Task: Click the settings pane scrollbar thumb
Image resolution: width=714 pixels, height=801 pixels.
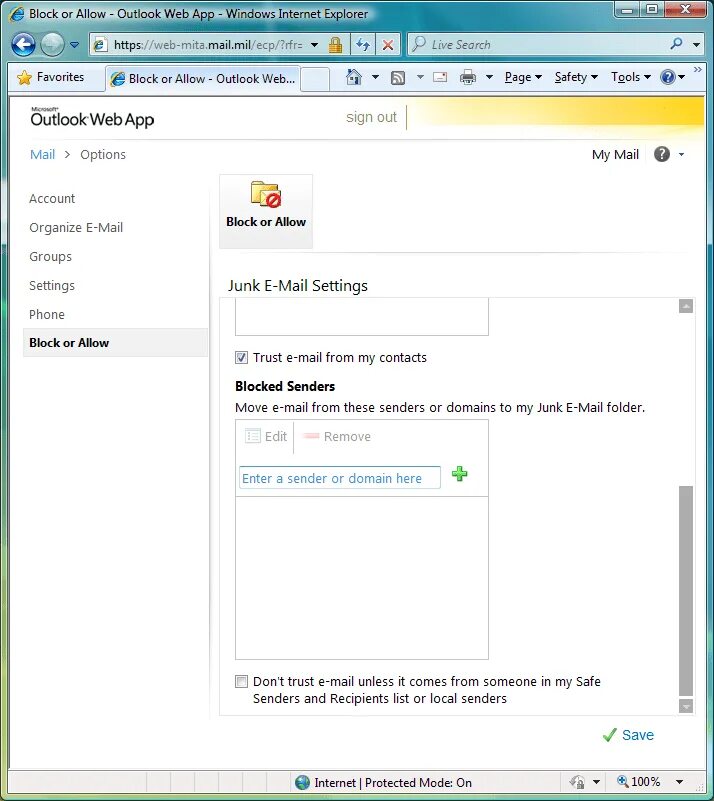Action: click(x=686, y=591)
